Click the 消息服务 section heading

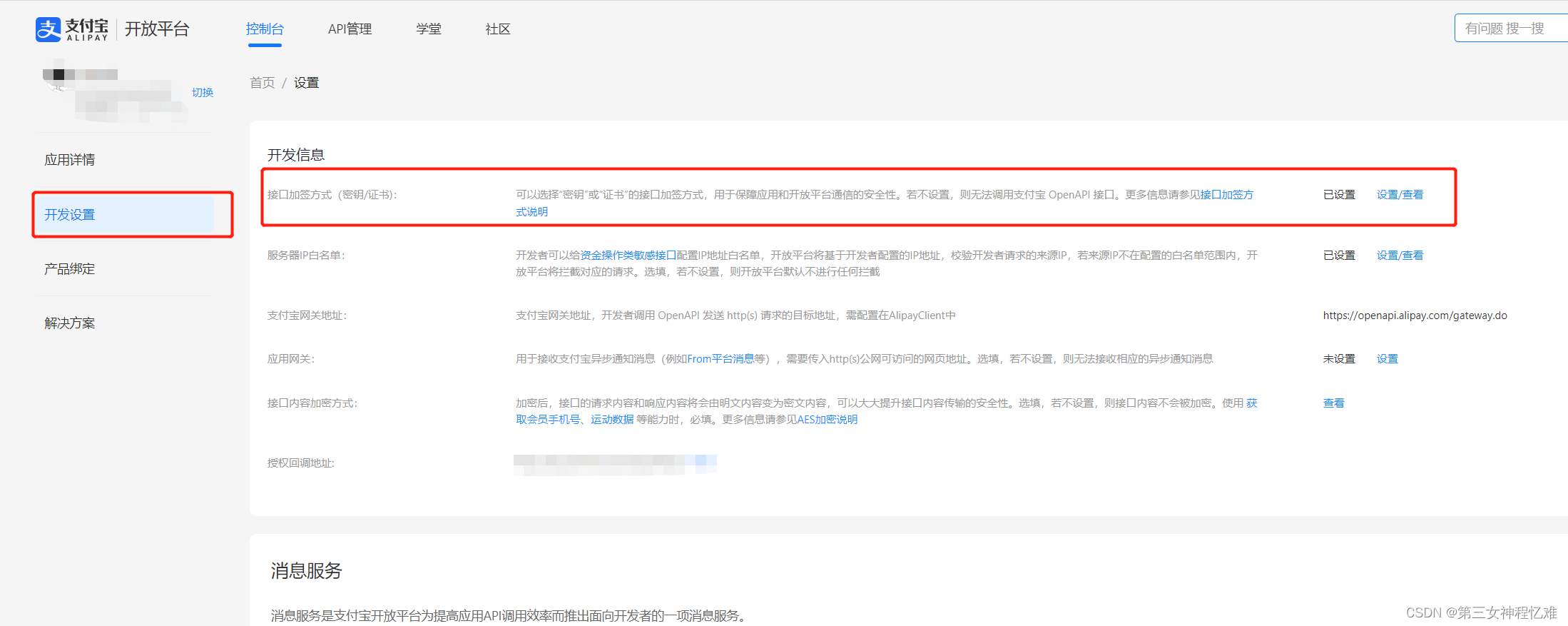[307, 571]
